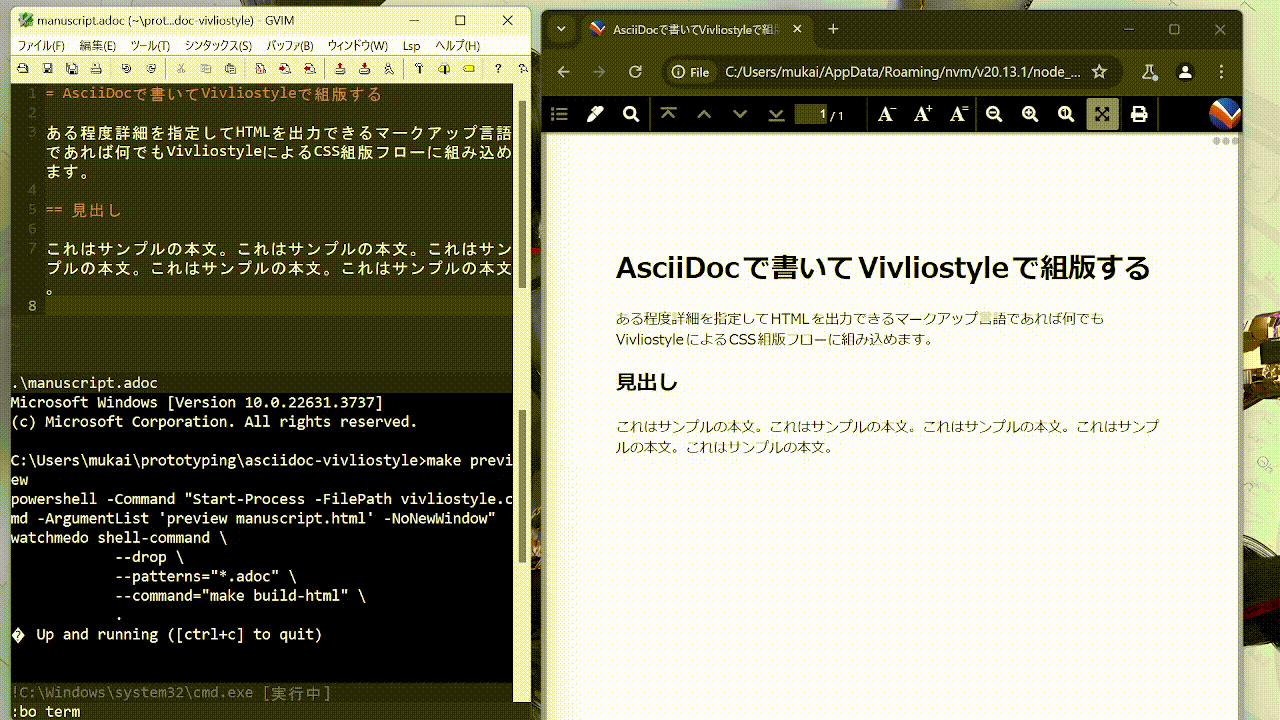This screenshot has height=720, width=1280.
Task: Click the Undo icon in GVIM's toolbar
Action: (125, 68)
